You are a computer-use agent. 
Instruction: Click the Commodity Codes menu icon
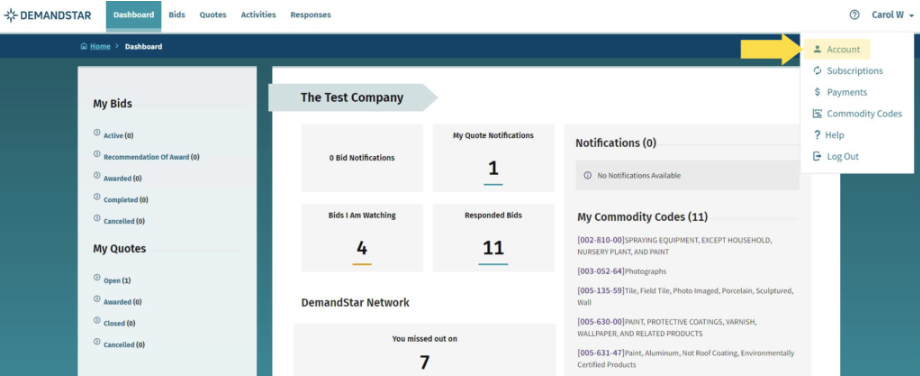coord(817,114)
